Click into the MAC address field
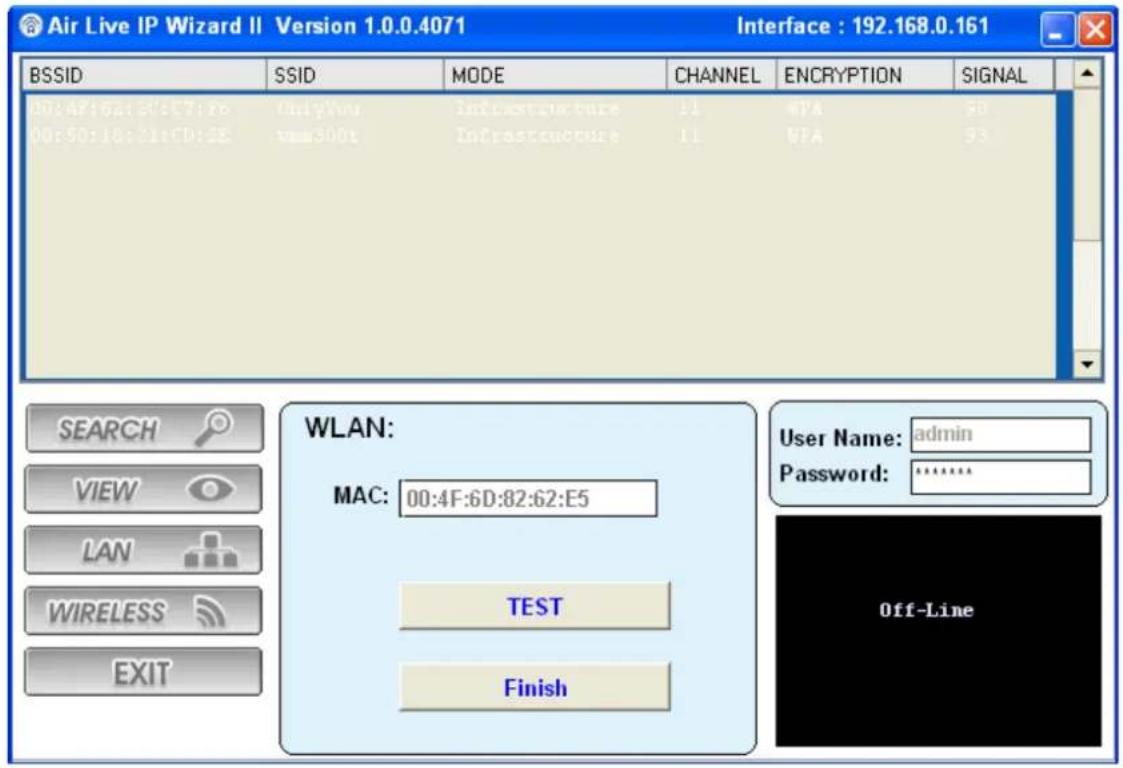Screen dimensions: 1123x768 [528, 499]
